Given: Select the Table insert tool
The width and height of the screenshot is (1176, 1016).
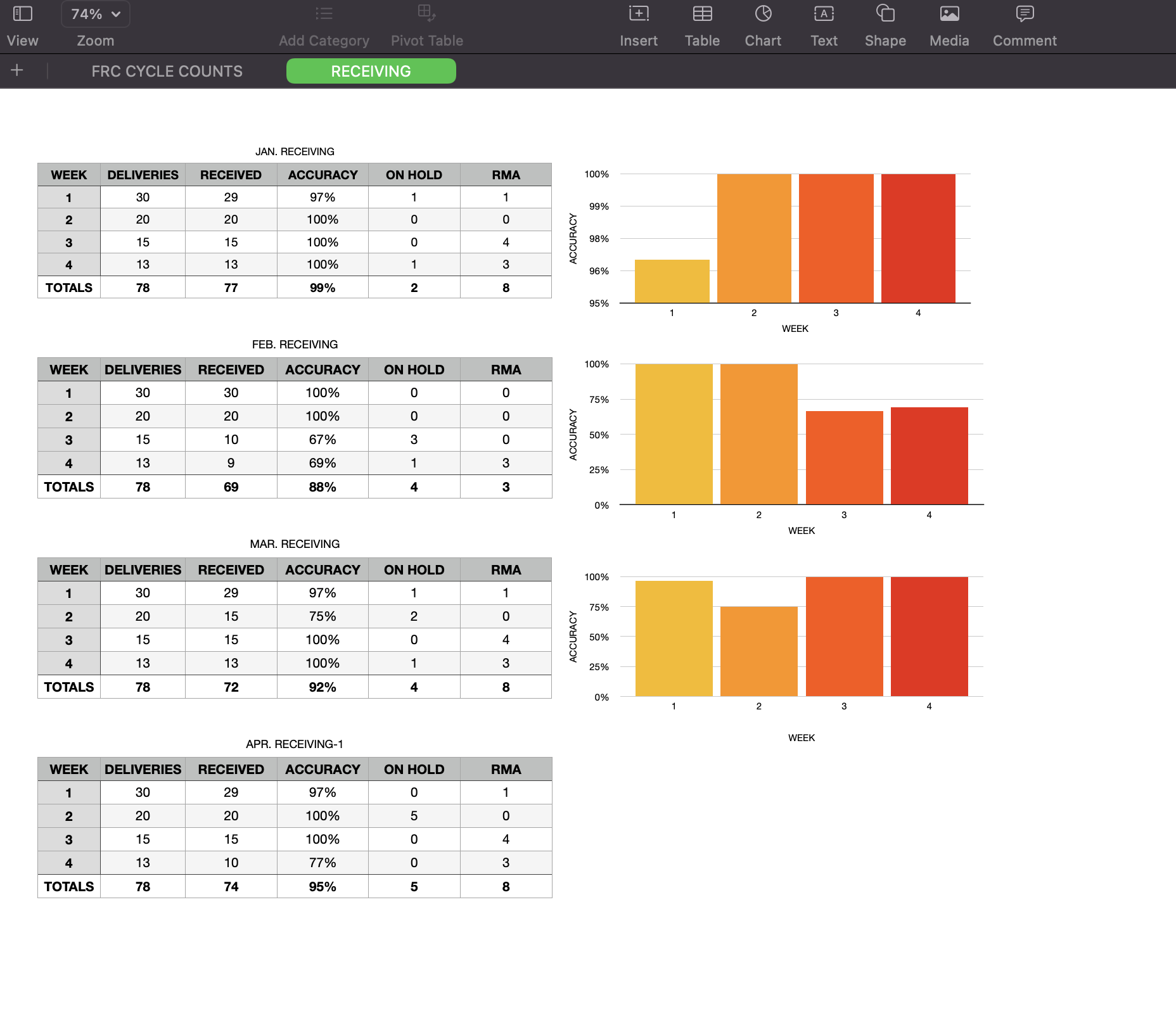Looking at the screenshot, I should pos(701,25).
